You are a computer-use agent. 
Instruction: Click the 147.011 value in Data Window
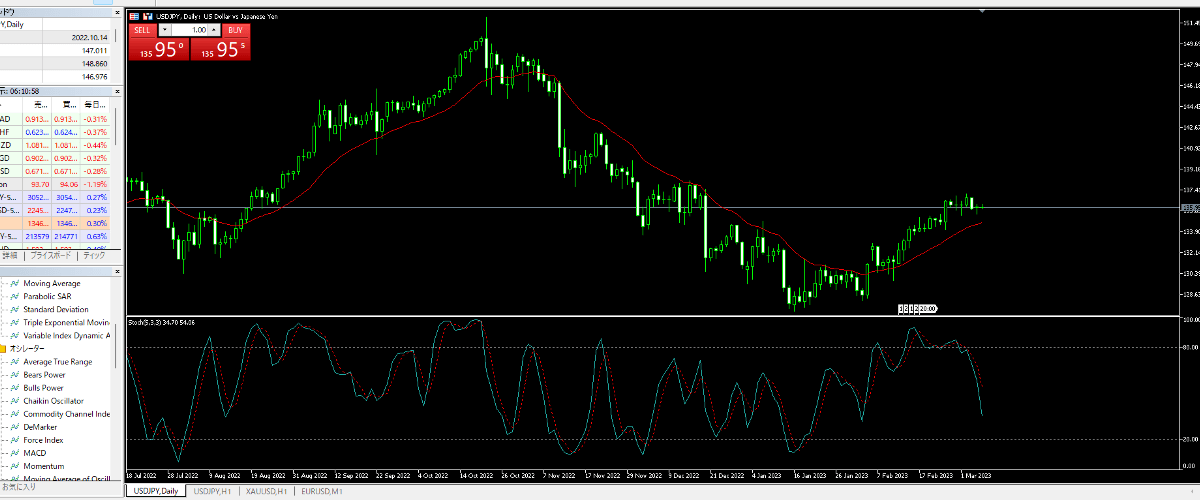click(x=95, y=50)
